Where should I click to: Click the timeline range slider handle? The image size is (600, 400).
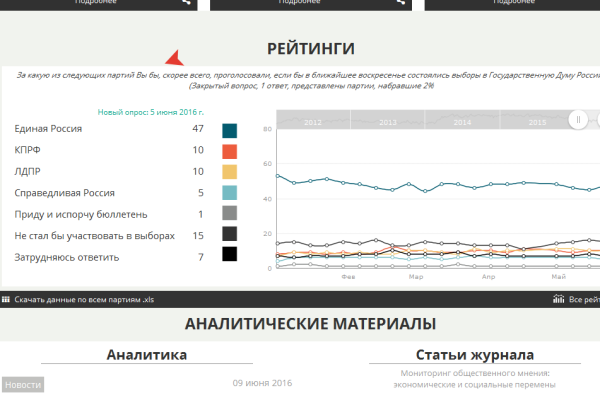pos(578,120)
